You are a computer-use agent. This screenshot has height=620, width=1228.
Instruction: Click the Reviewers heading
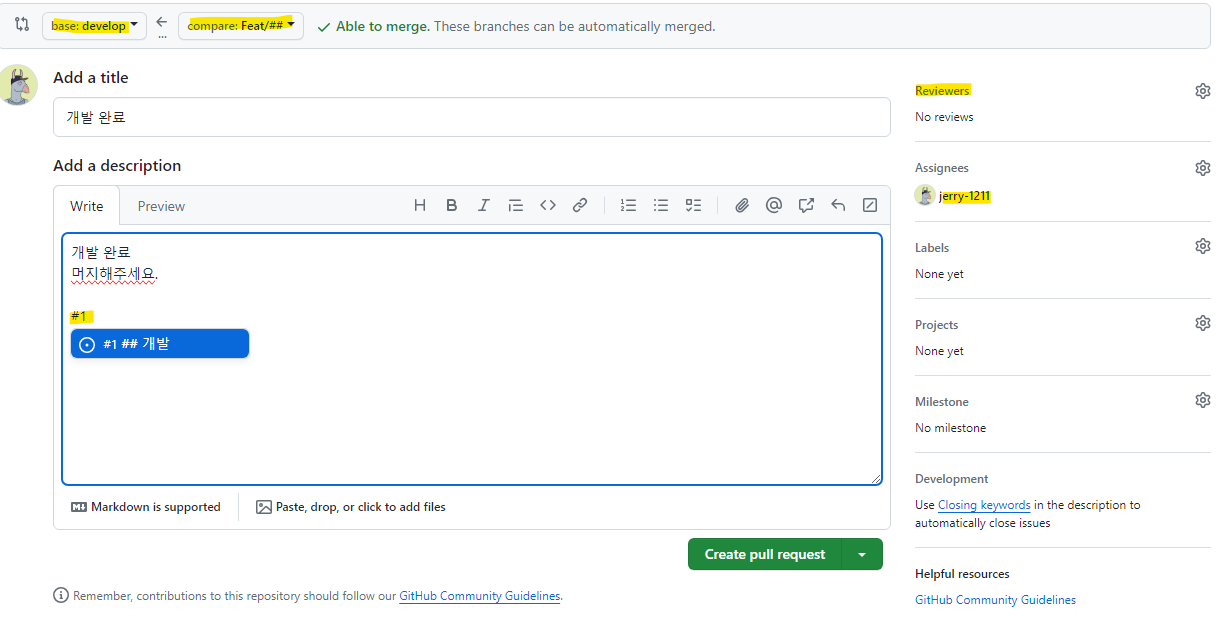pyautogui.click(x=942, y=90)
